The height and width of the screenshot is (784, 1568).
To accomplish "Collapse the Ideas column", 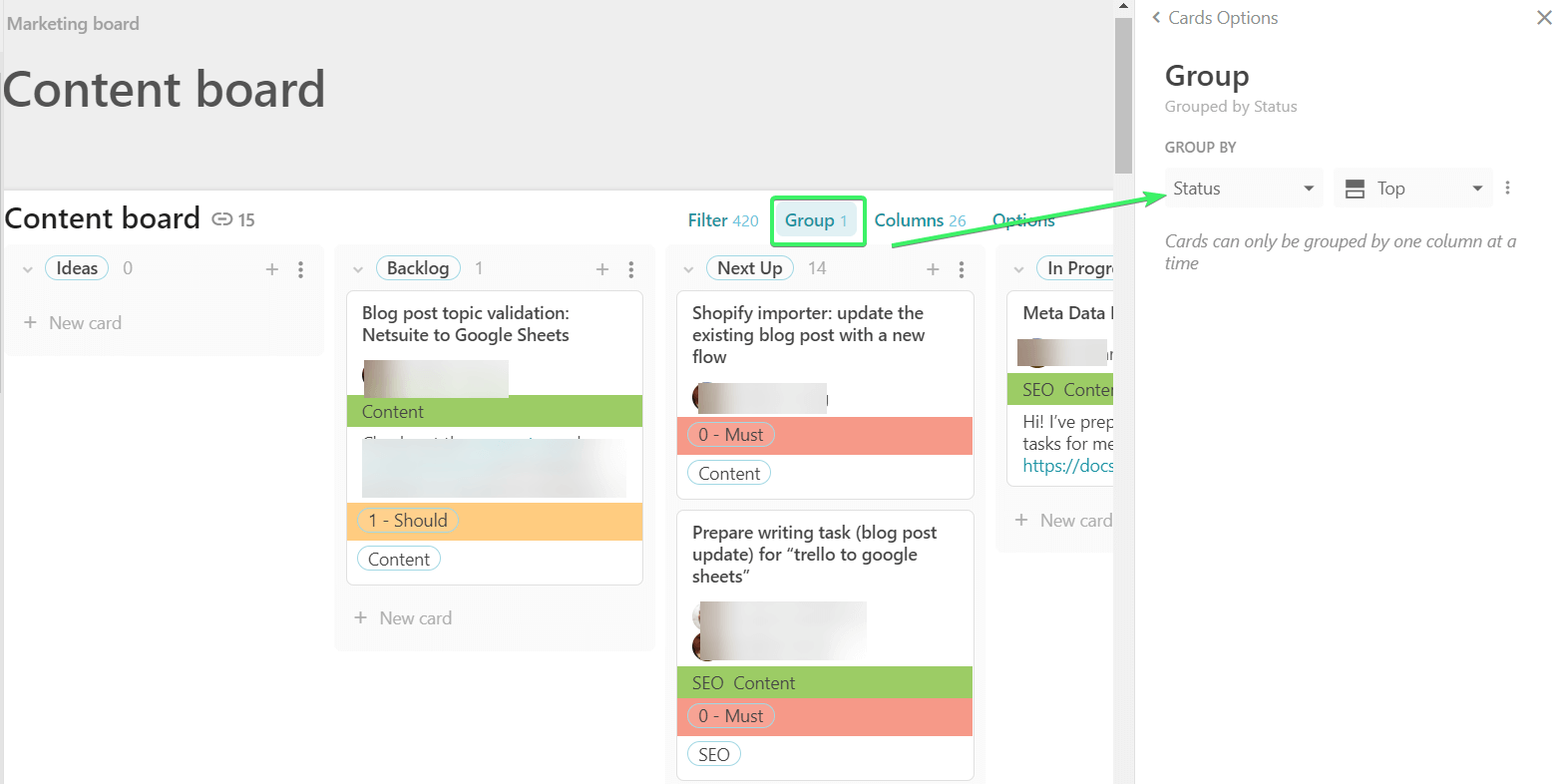I will pyautogui.click(x=28, y=269).
